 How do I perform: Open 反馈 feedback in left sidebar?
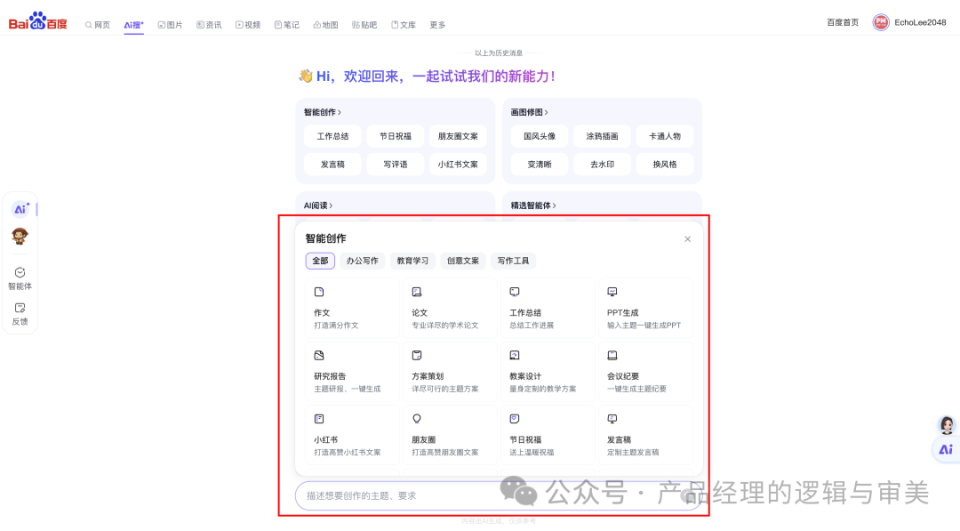click(20, 314)
